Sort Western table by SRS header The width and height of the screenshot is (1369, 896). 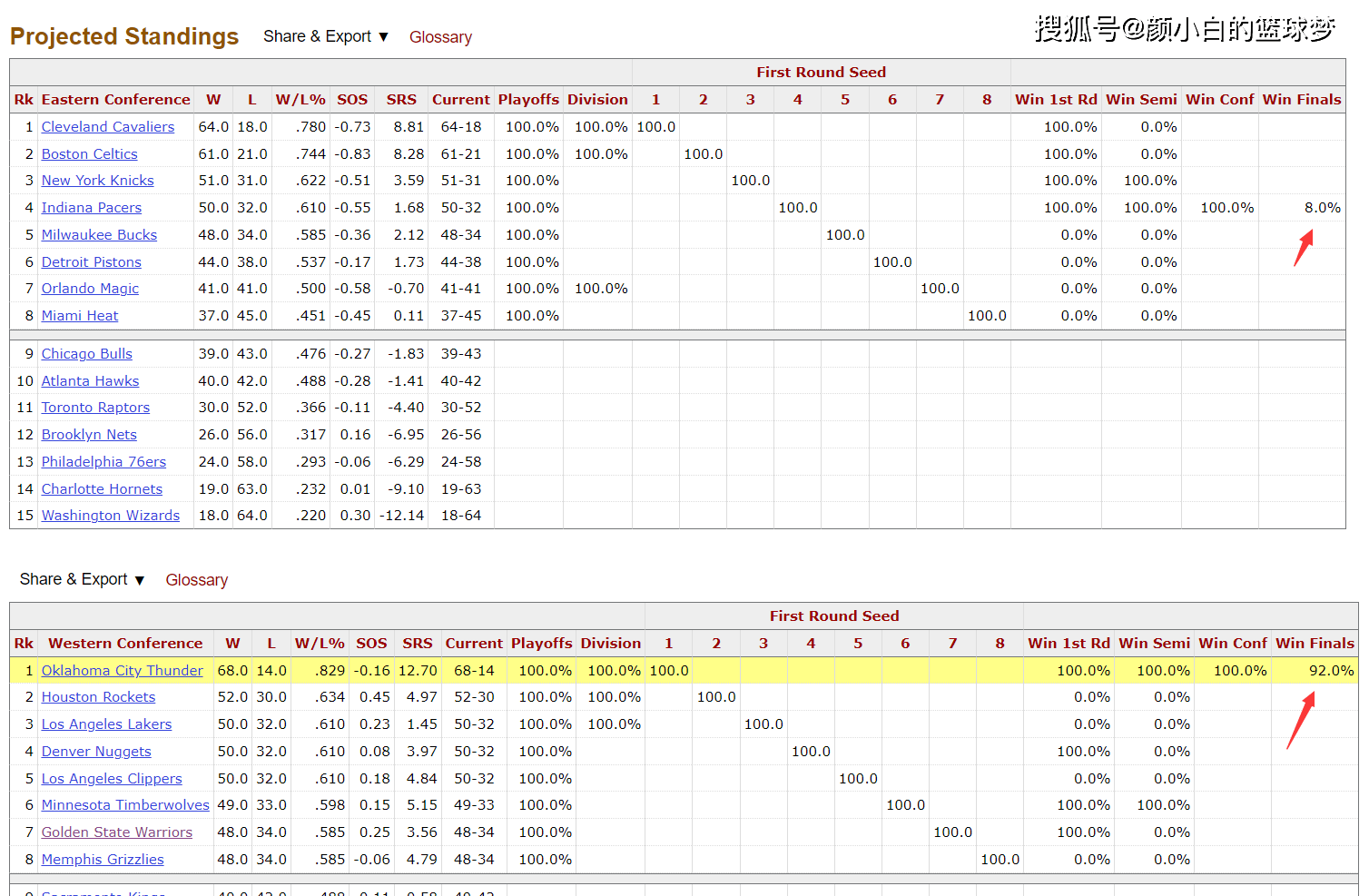click(x=418, y=644)
